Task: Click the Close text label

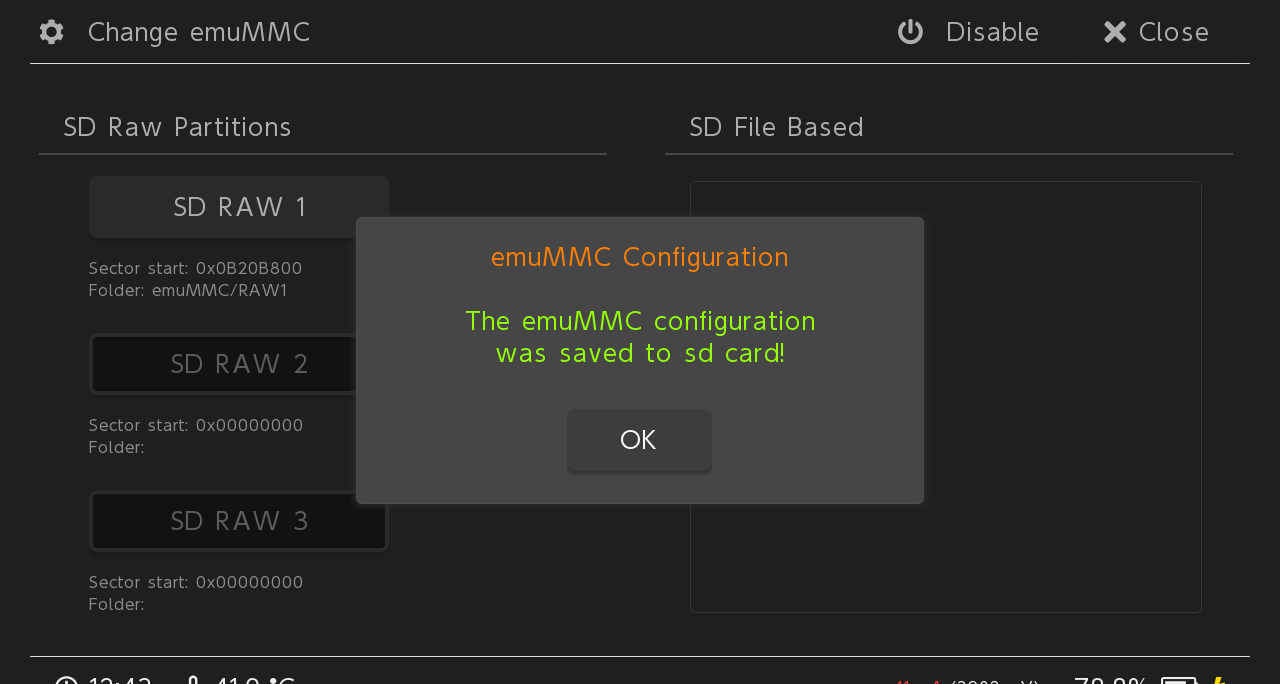Action: click(x=1174, y=32)
